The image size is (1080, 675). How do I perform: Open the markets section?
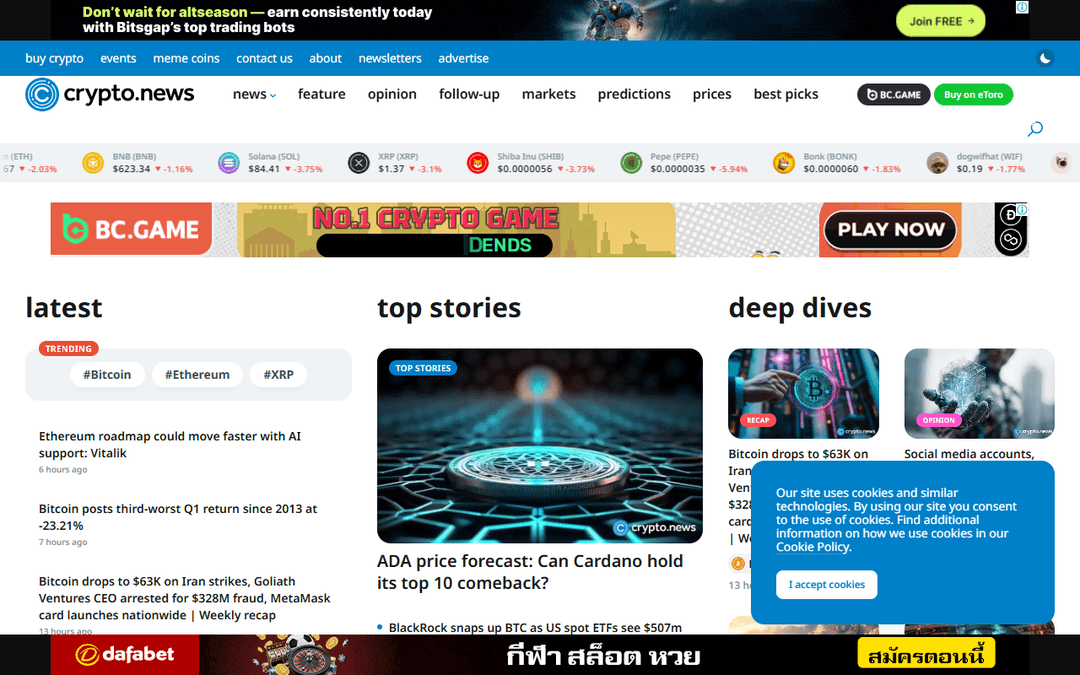tap(549, 94)
